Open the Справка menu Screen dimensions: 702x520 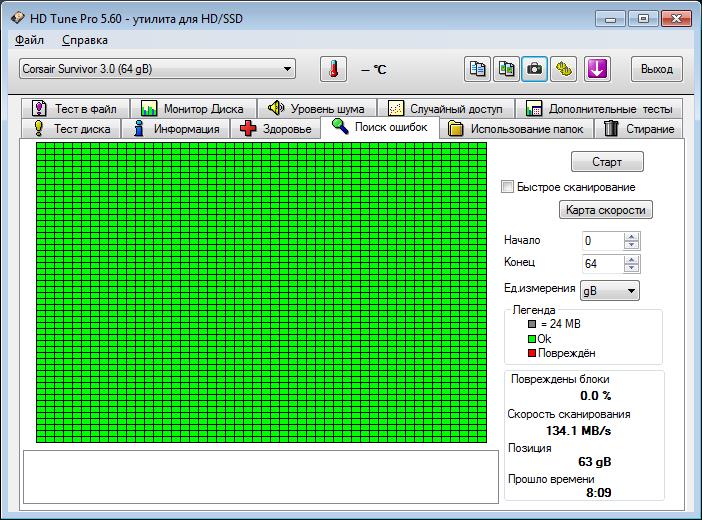click(x=85, y=40)
